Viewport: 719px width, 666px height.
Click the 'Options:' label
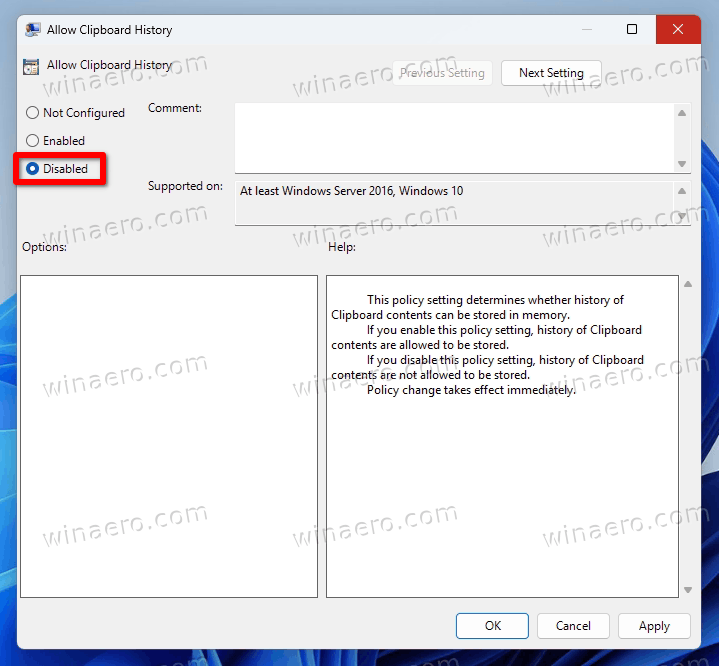pyautogui.click(x=44, y=247)
